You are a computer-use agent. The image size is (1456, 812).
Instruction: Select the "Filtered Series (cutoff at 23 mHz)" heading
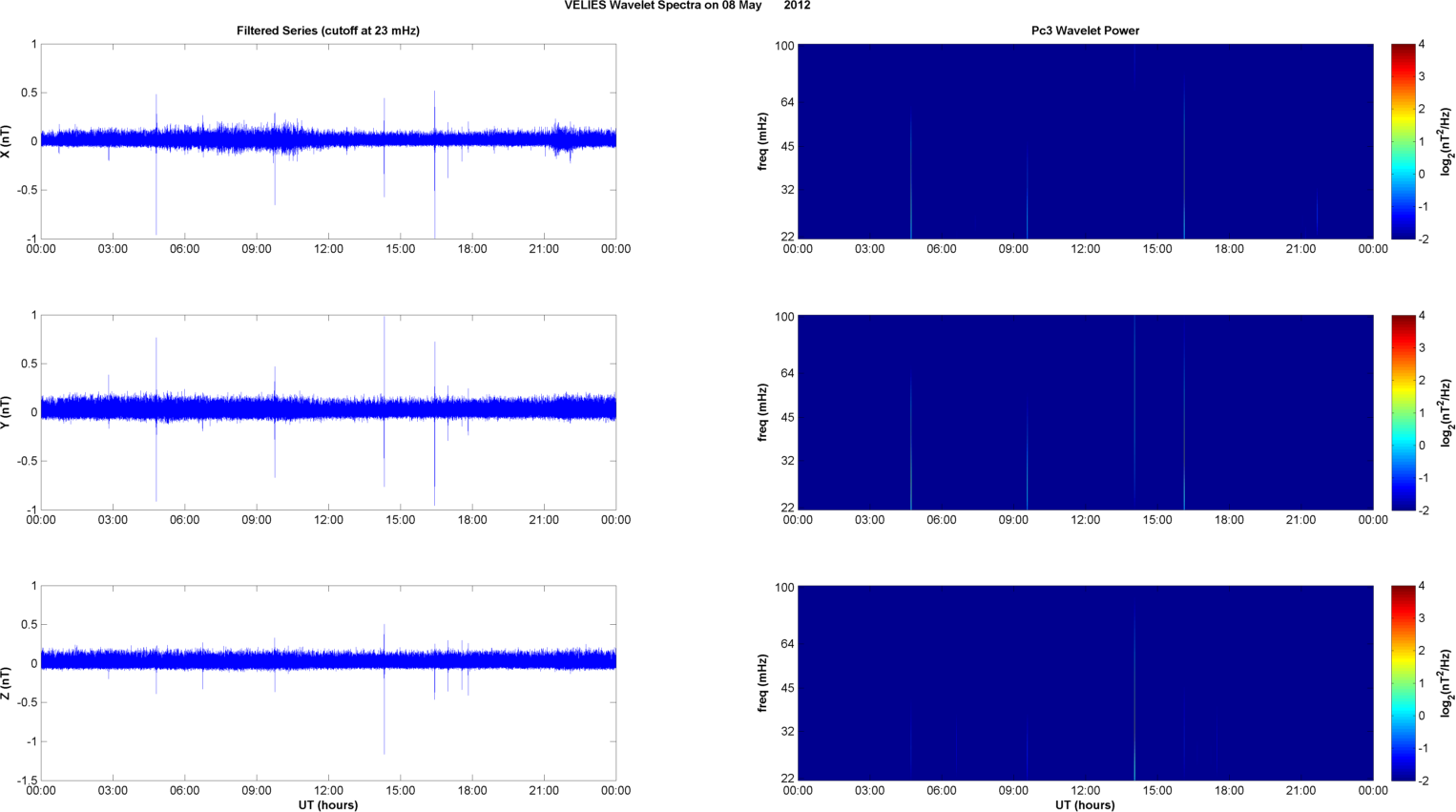pyautogui.click(x=328, y=31)
